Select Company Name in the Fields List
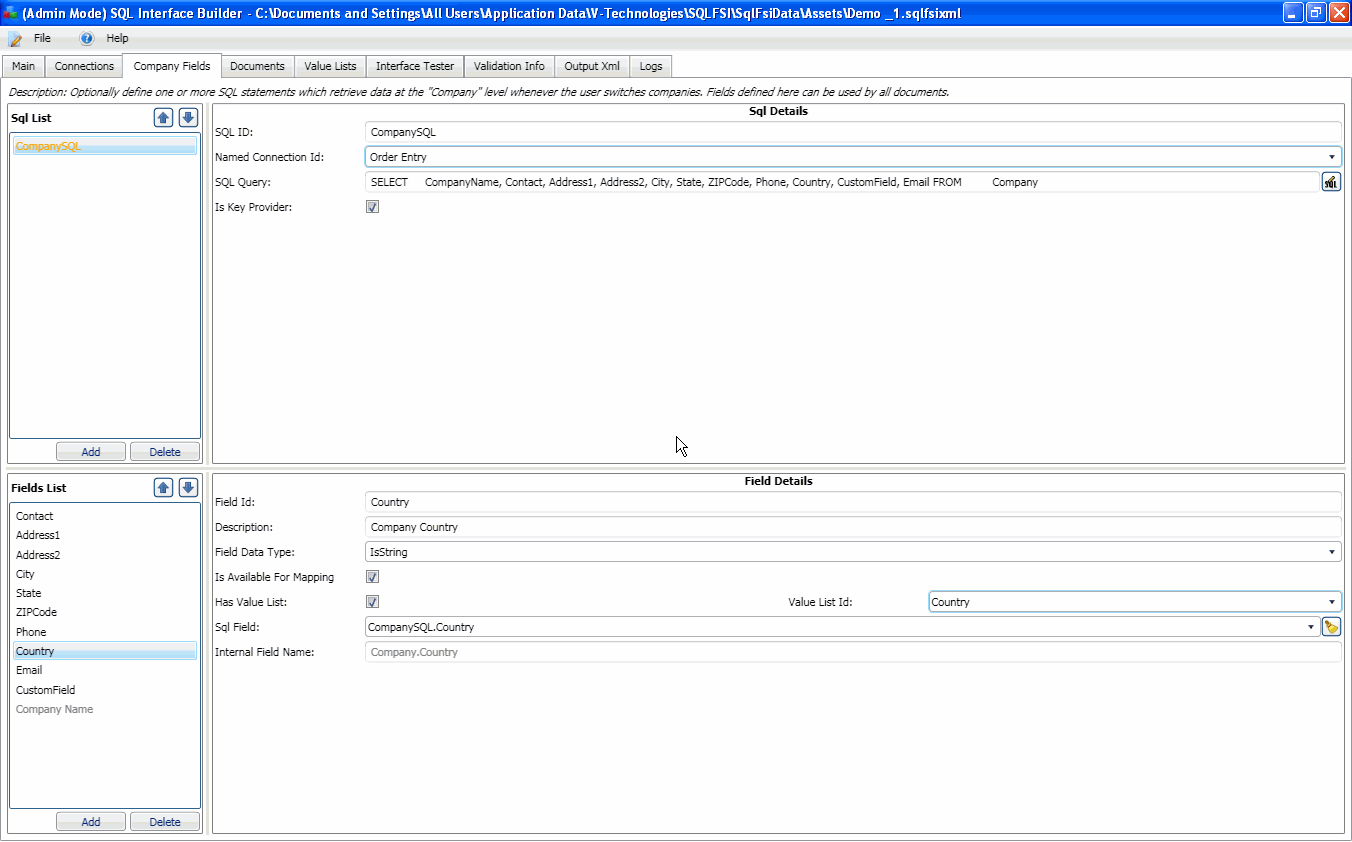This screenshot has height=842, width=1352. click(105, 709)
